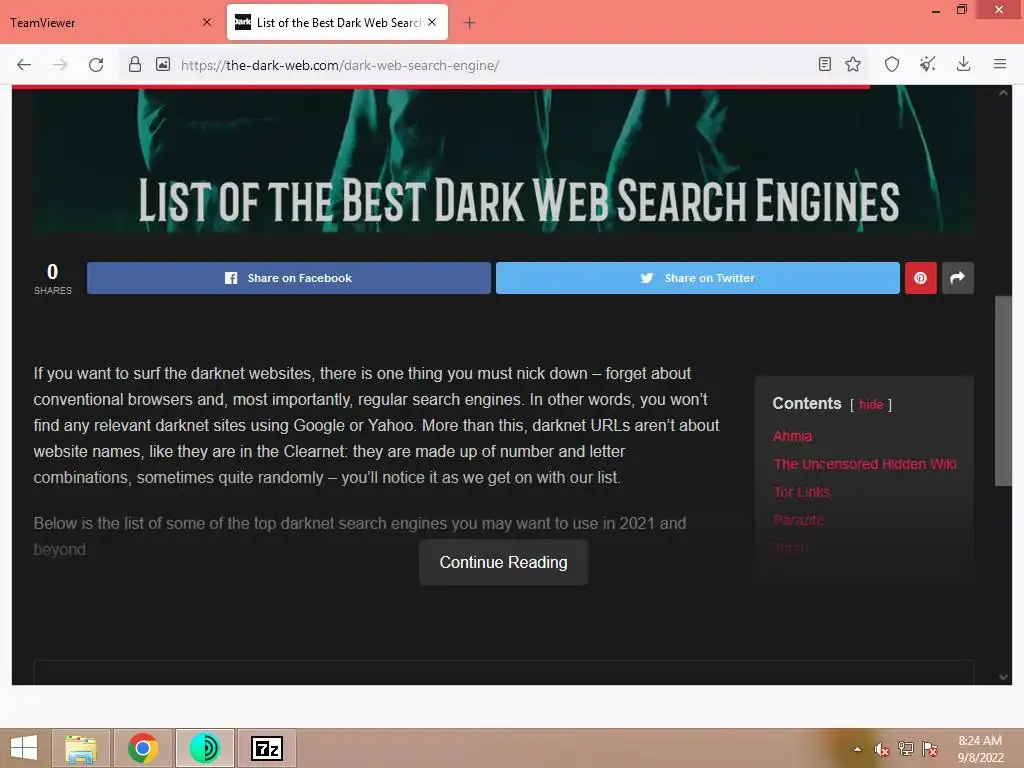Go back to previous page
This screenshot has height=768, width=1024.
pos(24,65)
